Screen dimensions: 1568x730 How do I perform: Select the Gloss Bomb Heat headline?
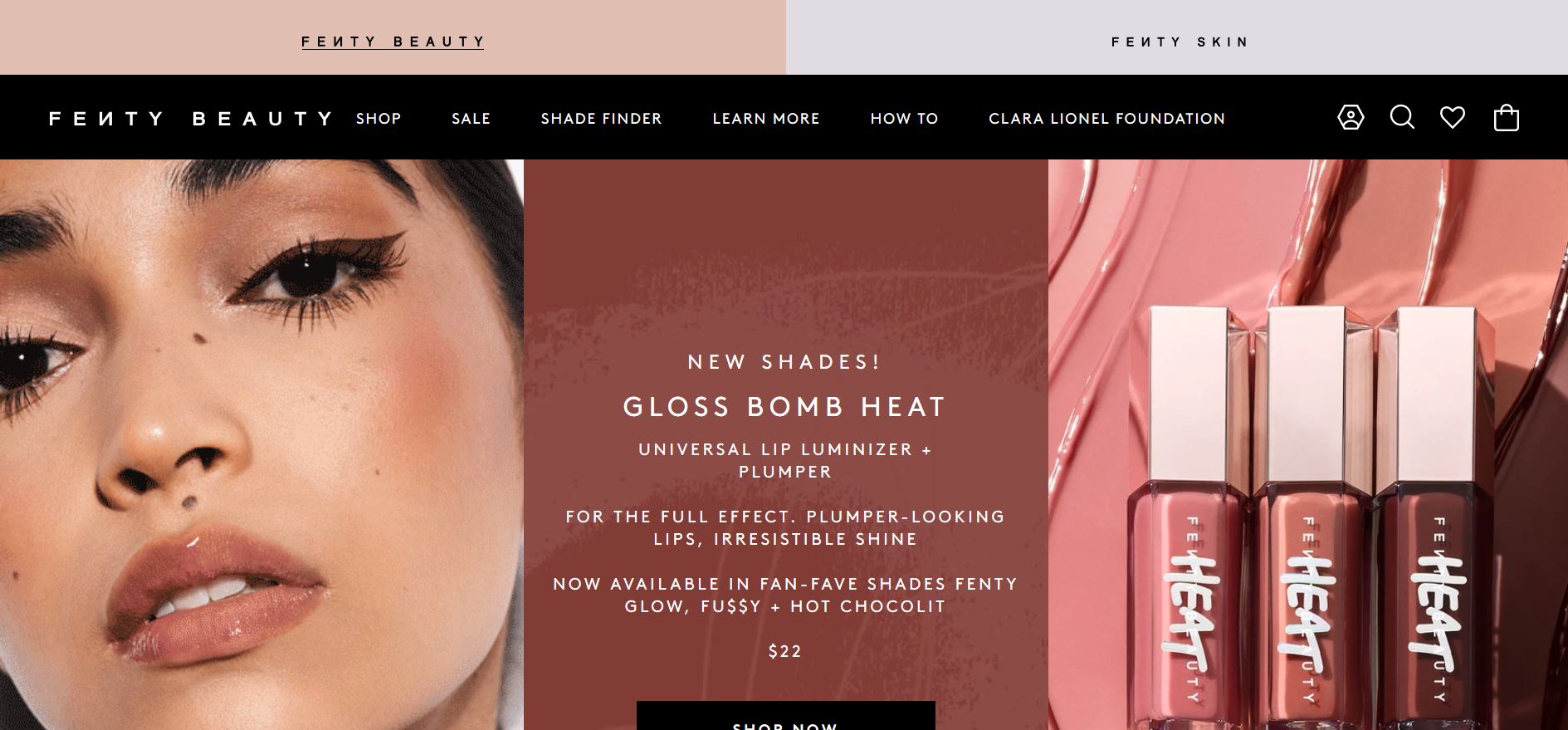[x=785, y=407]
